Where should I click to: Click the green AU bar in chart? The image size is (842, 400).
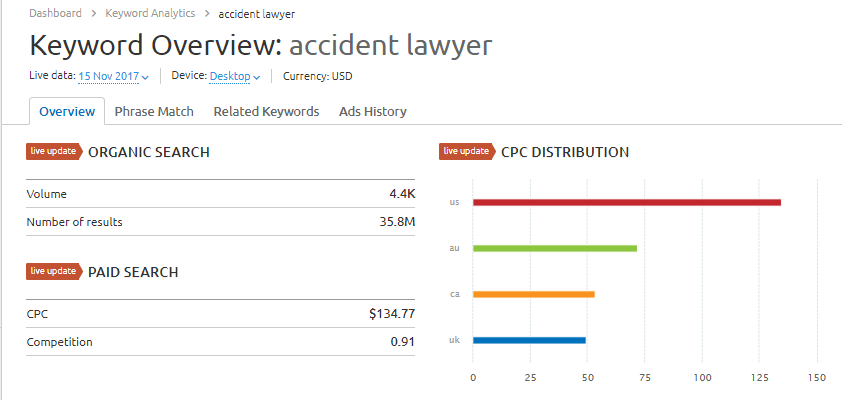click(x=555, y=249)
